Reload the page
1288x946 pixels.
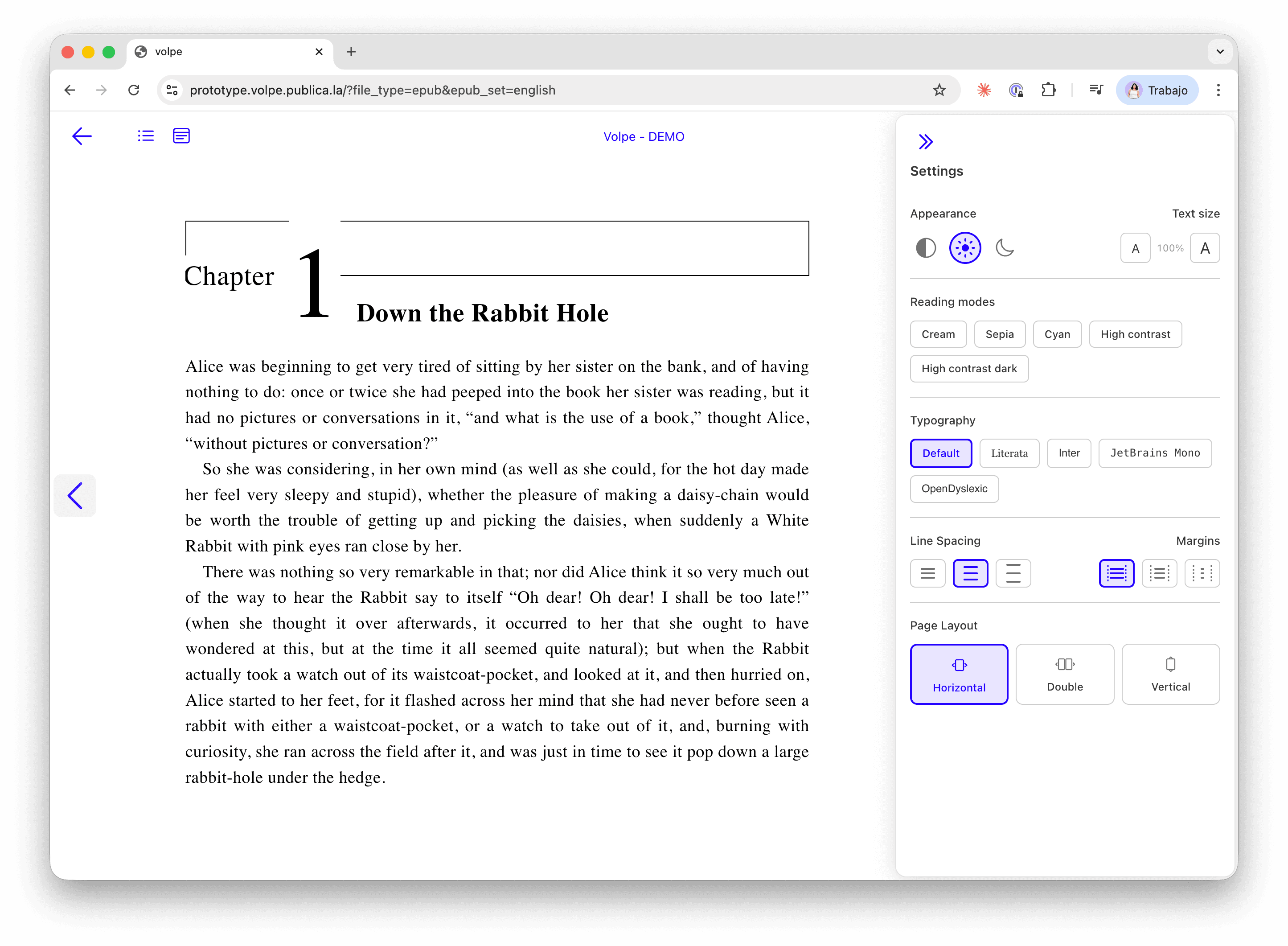click(x=134, y=90)
